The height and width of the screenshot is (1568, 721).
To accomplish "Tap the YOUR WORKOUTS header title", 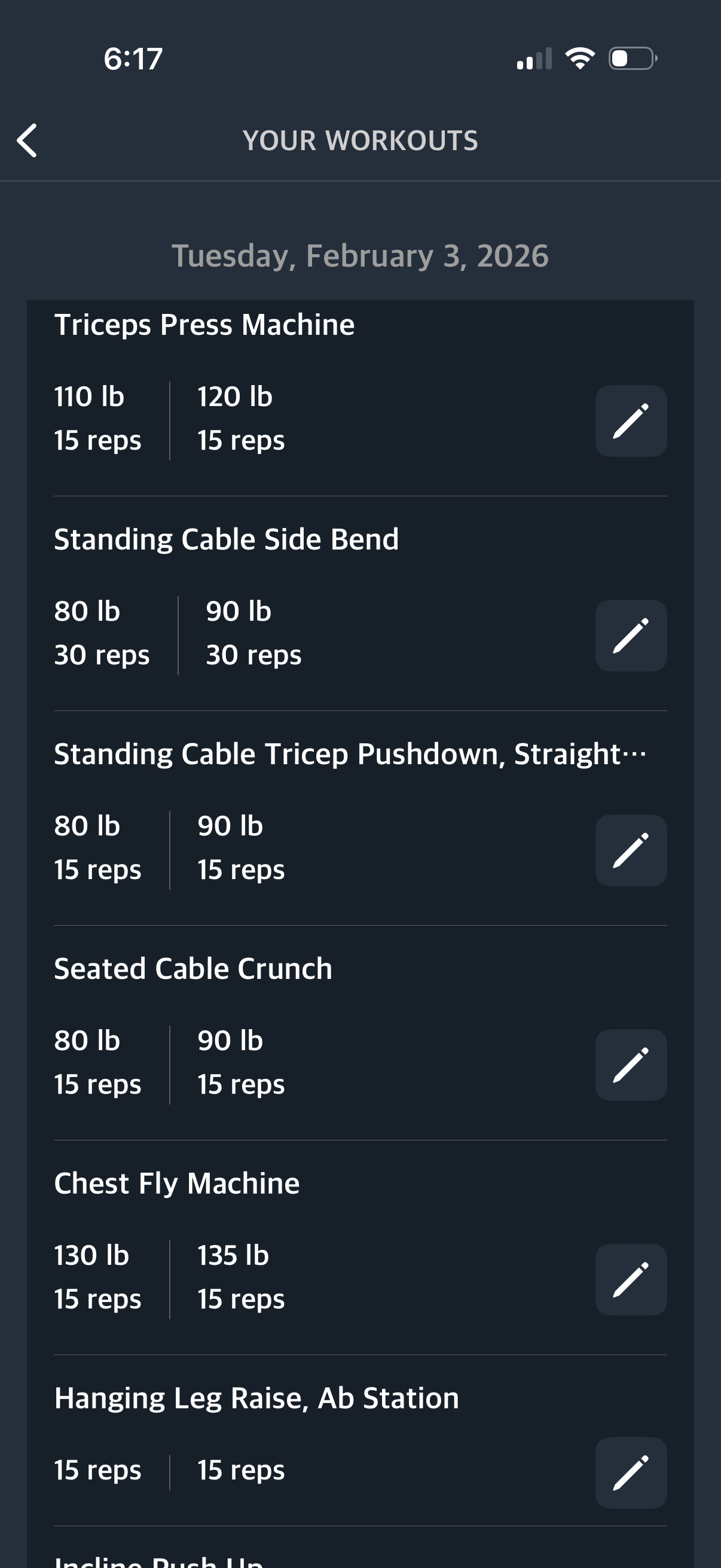I will point(360,141).
